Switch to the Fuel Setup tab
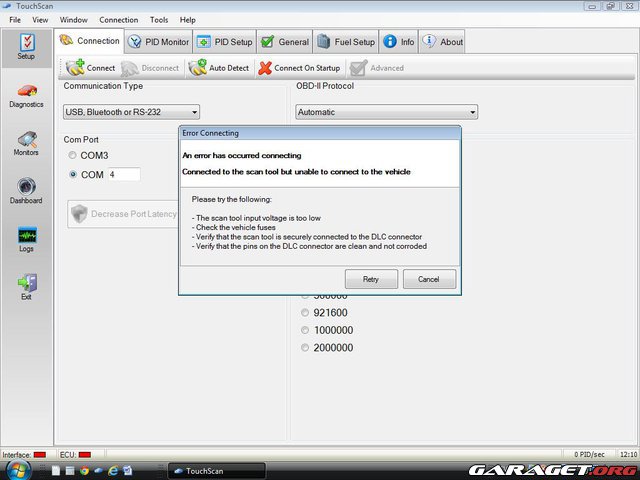640x480 pixels. (x=346, y=42)
